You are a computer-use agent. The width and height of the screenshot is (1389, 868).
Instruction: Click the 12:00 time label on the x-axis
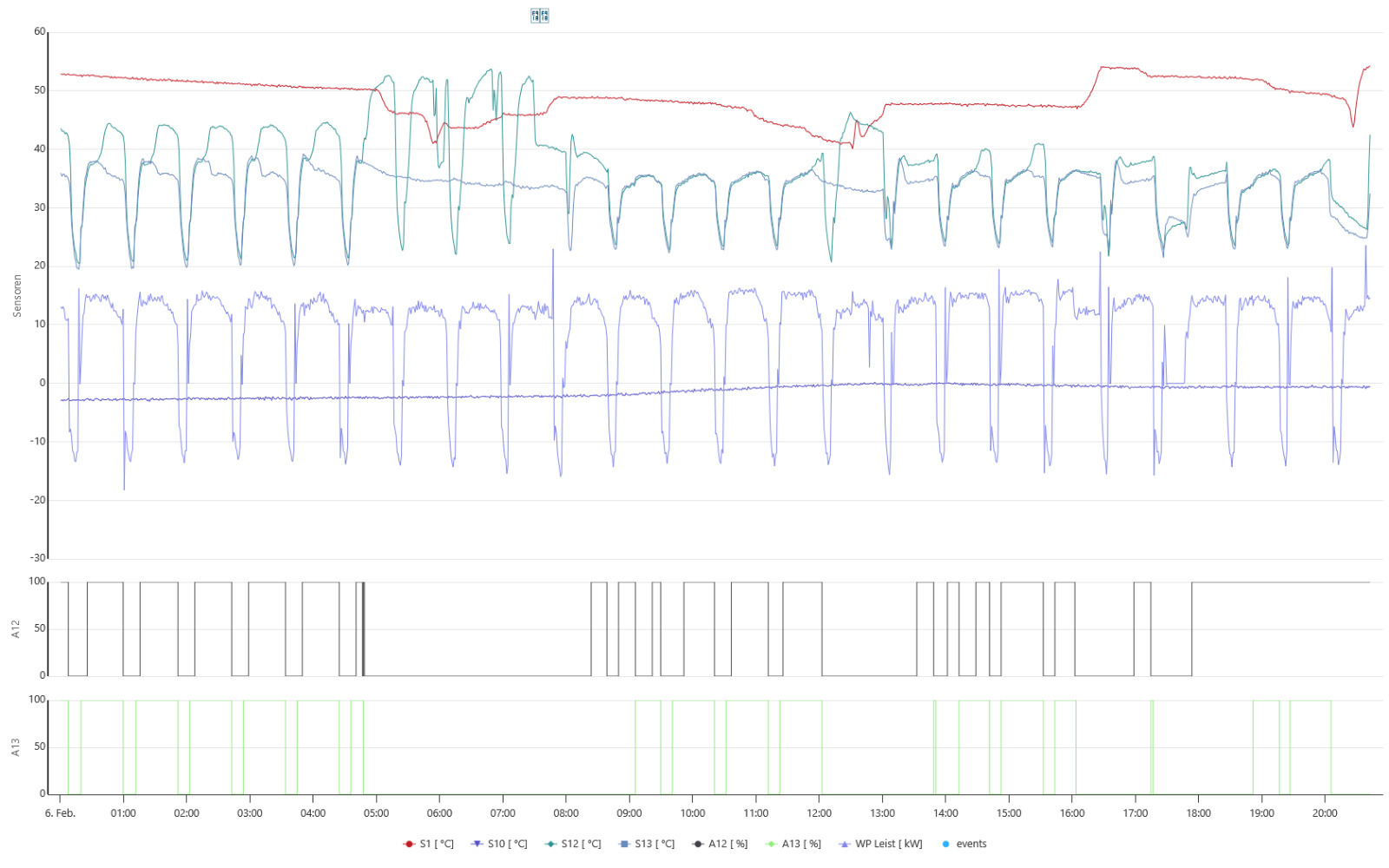(x=819, y=813)
